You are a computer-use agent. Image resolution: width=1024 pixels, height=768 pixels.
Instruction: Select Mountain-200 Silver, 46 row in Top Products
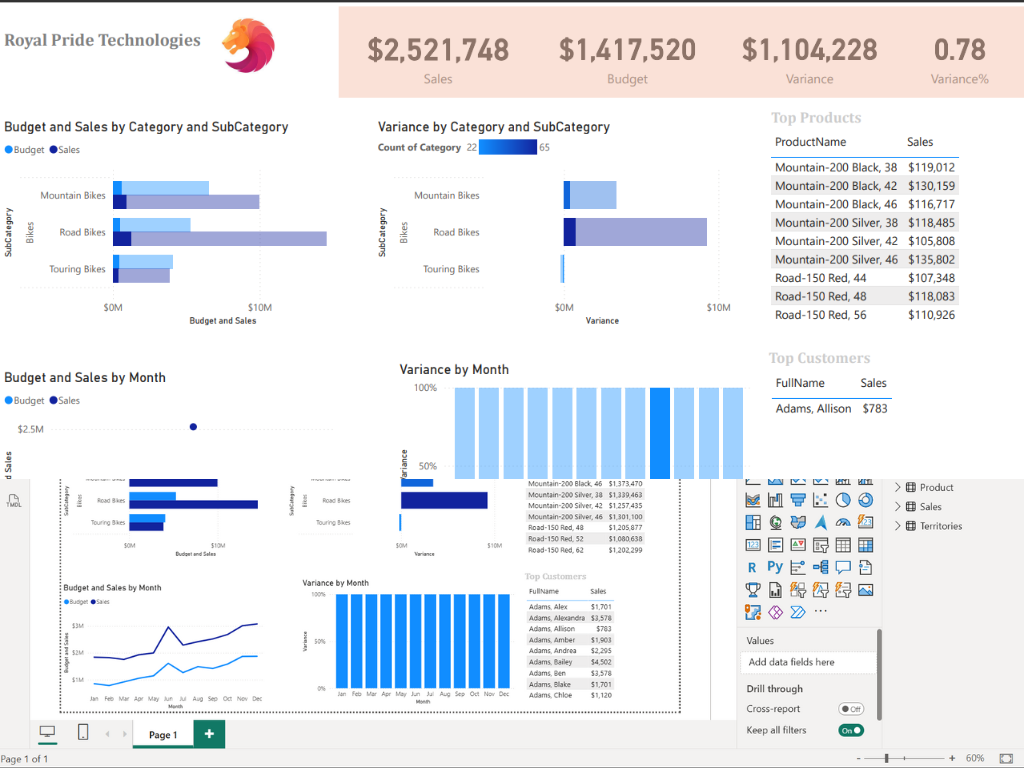tap(865, 259)
